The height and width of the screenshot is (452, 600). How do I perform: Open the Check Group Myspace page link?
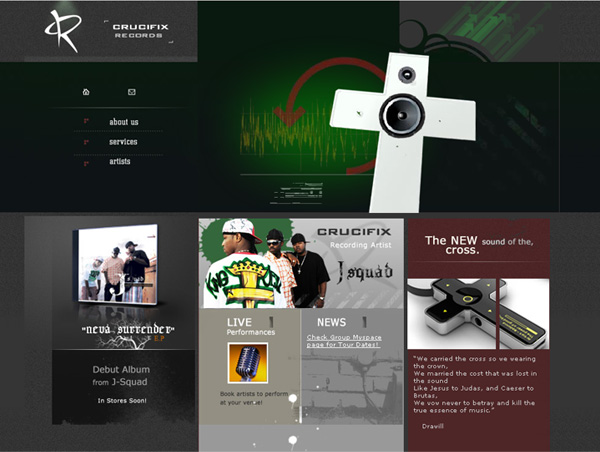point(344,341)
